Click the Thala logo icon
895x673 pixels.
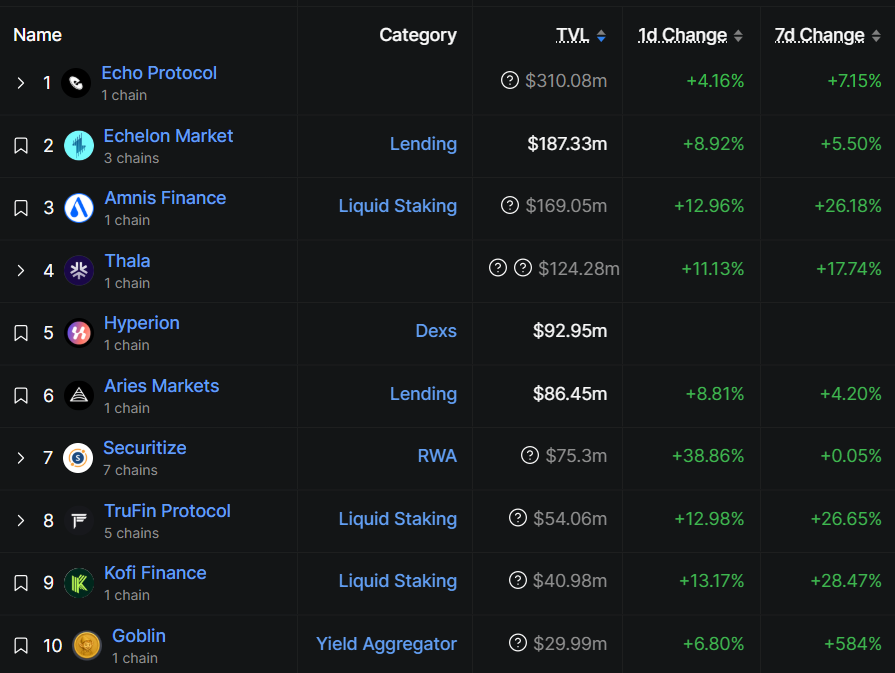point(79,270)
